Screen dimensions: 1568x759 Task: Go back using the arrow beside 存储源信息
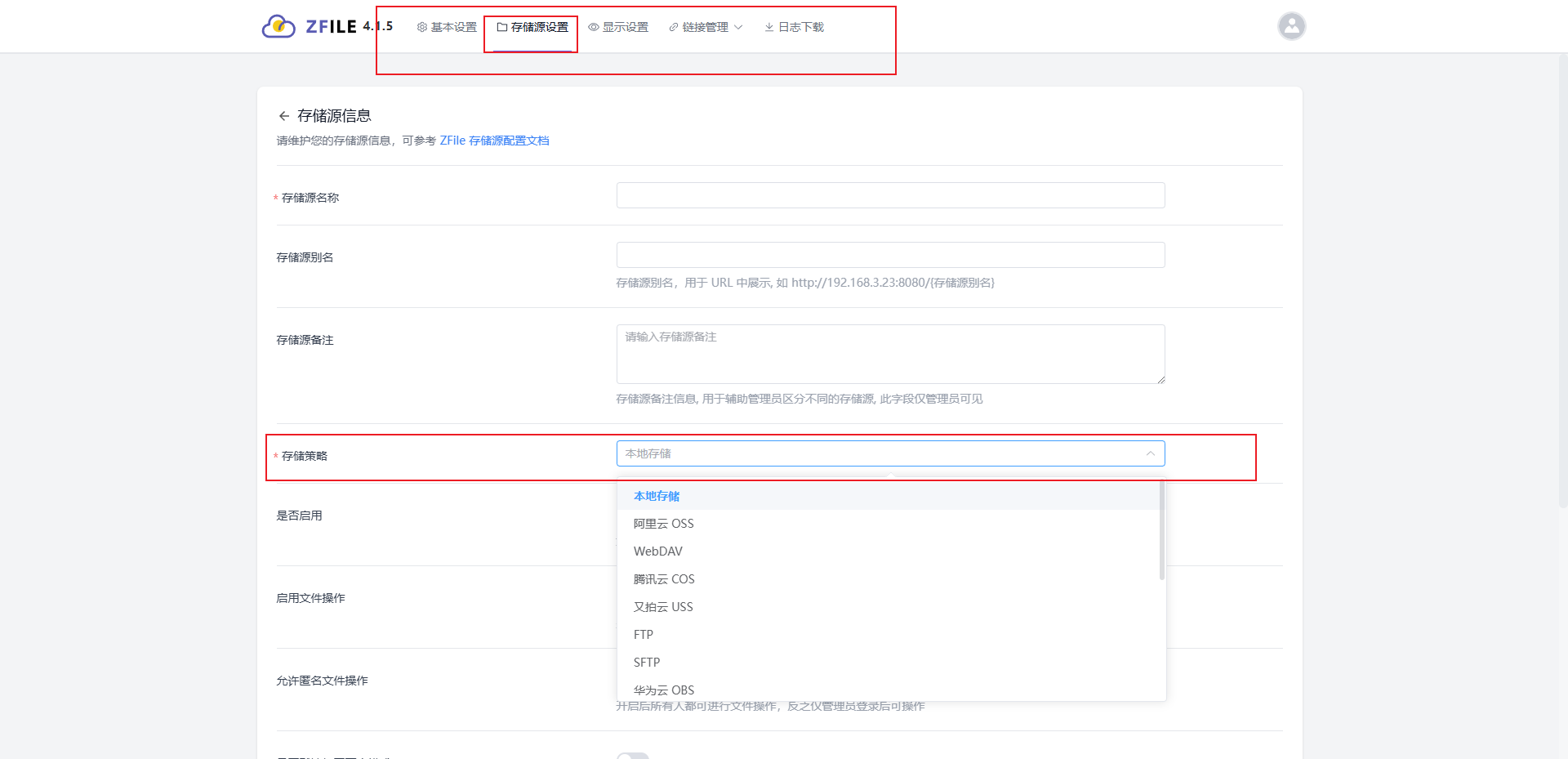[283, 116]
